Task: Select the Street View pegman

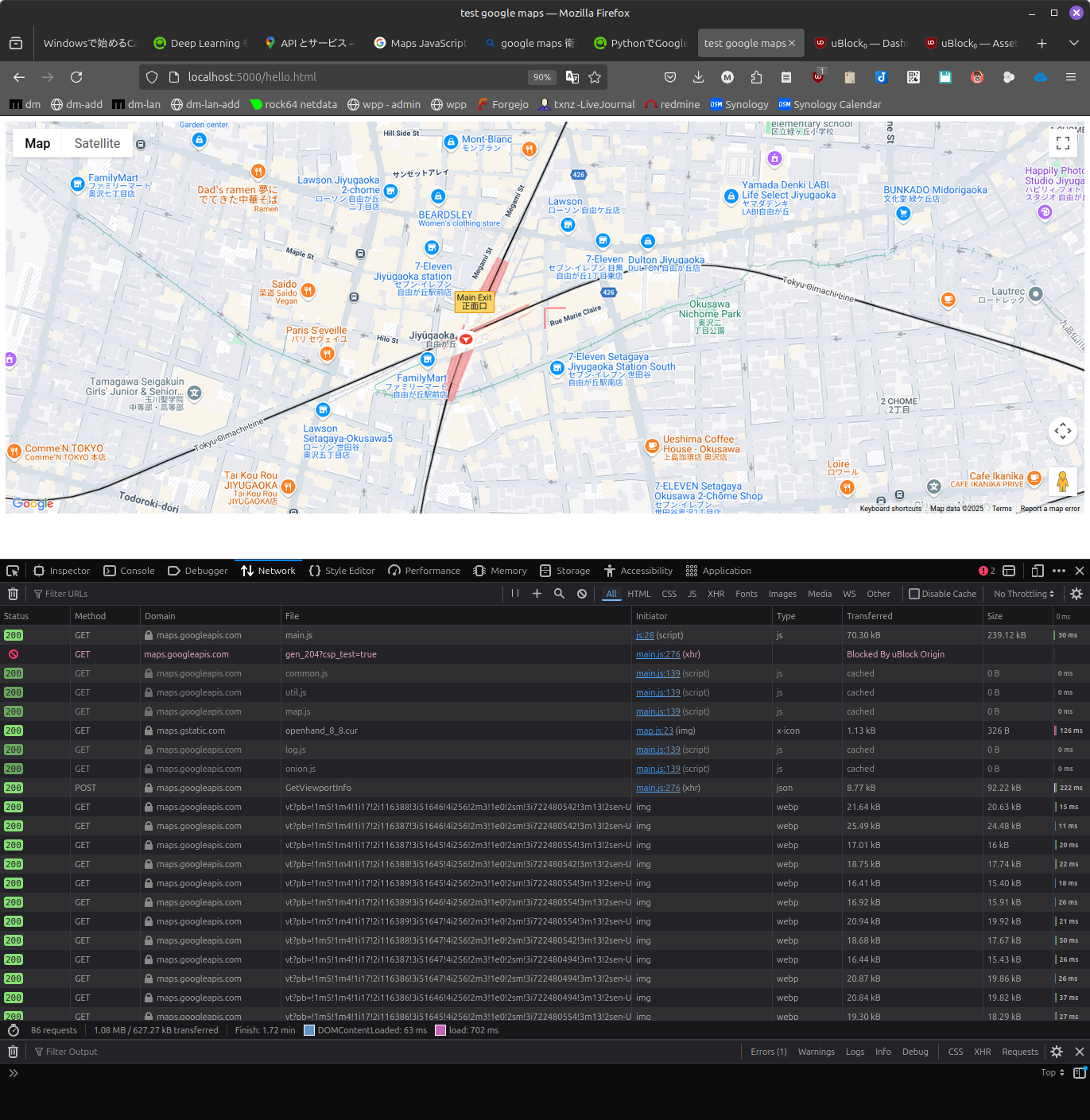Action: tap(1063, 481)
